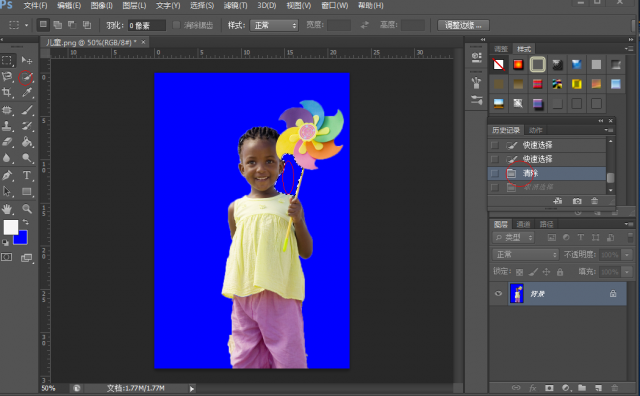640x396 pixels.
Task: Select the Eraser tool
Action: [7, 142]
